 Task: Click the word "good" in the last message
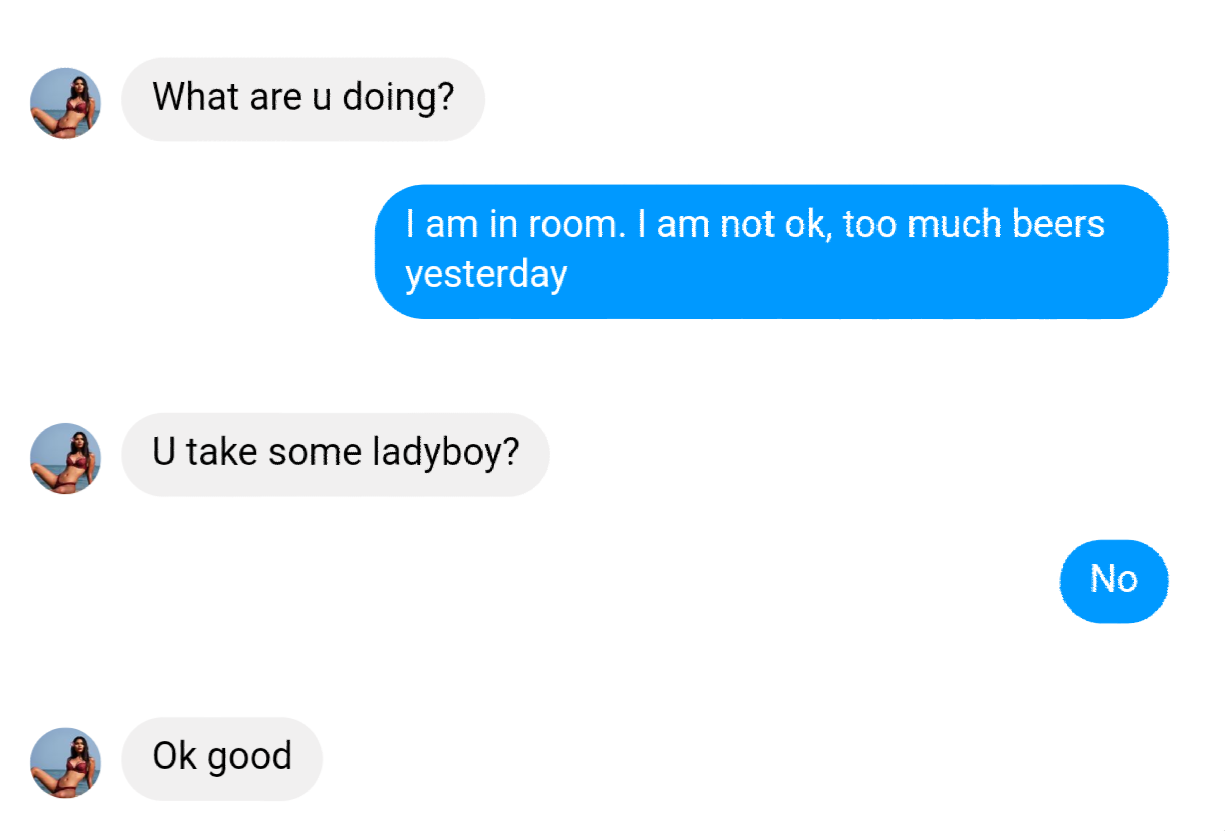[x=249, y=758]
